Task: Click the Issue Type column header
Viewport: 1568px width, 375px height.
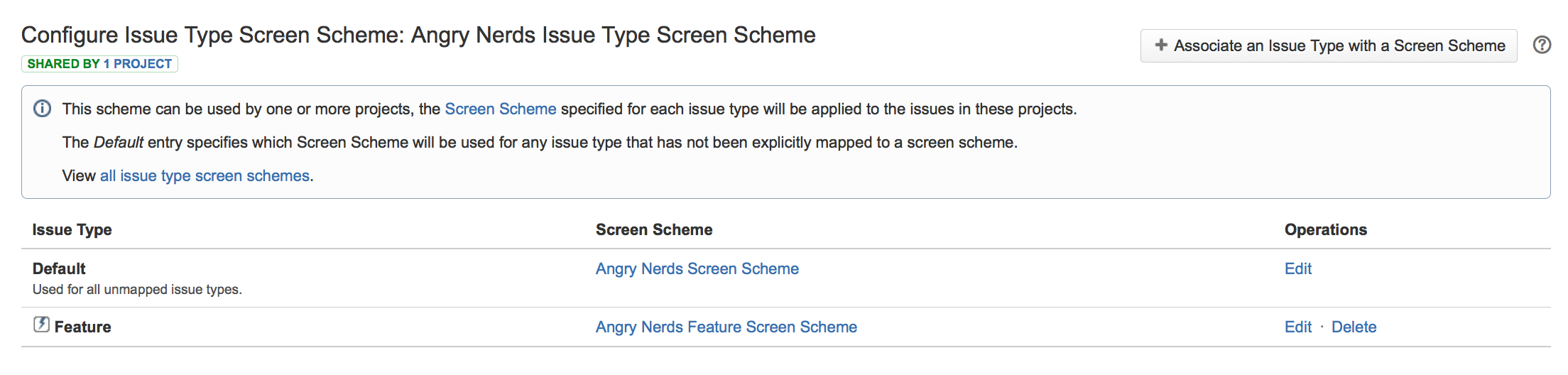Action: point(72,230)
